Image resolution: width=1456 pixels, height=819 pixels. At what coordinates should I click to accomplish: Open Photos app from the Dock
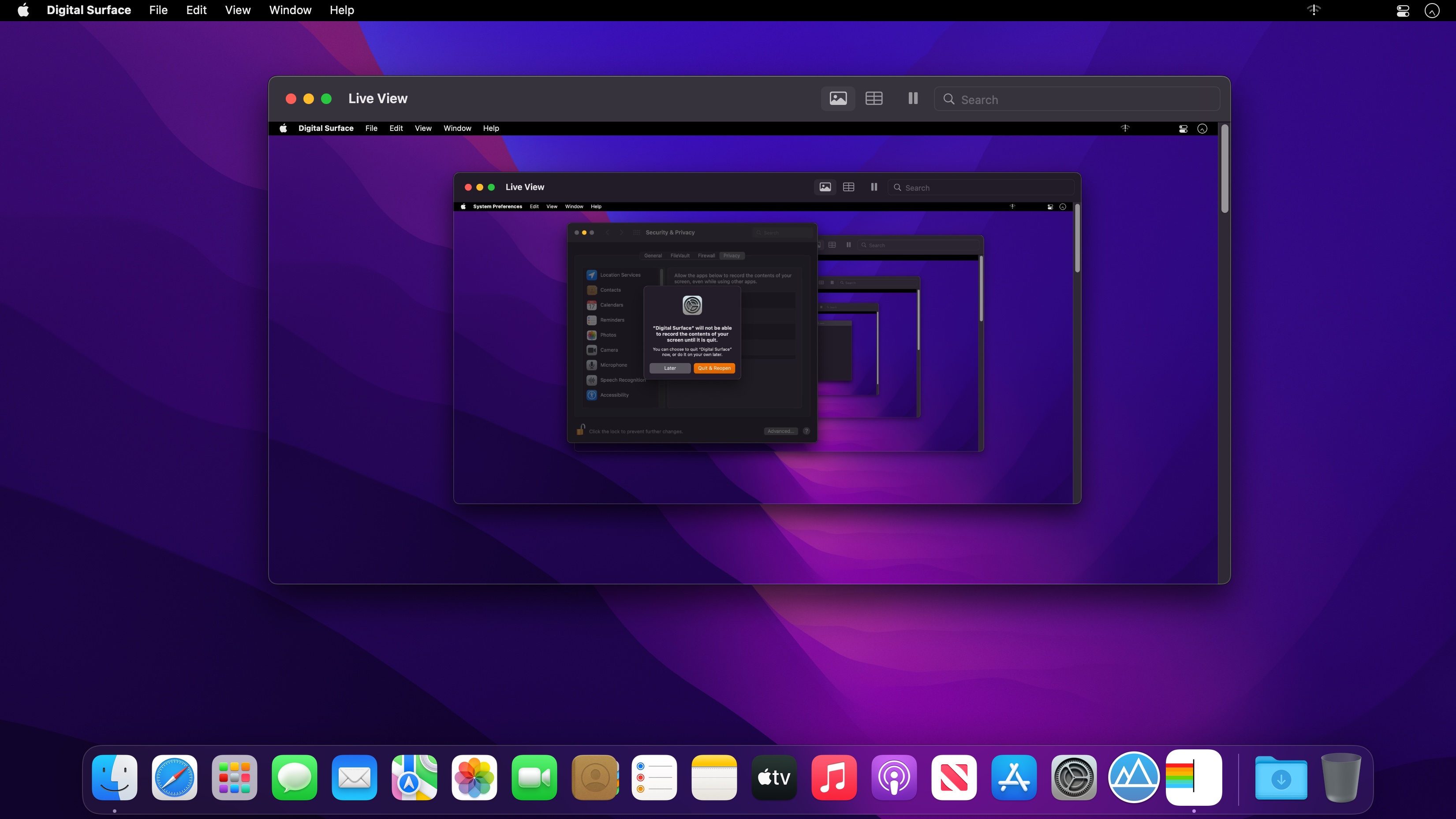click(474, 777)
